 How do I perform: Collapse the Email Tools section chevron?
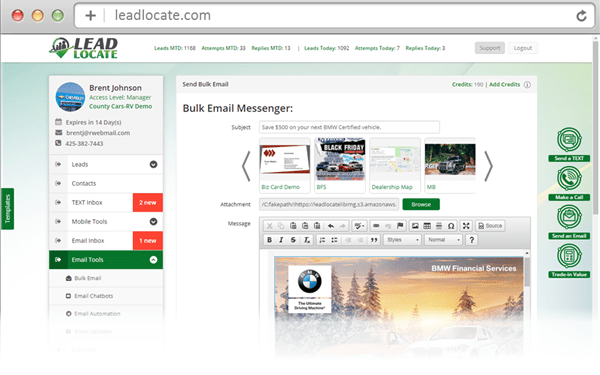[153, 260]
